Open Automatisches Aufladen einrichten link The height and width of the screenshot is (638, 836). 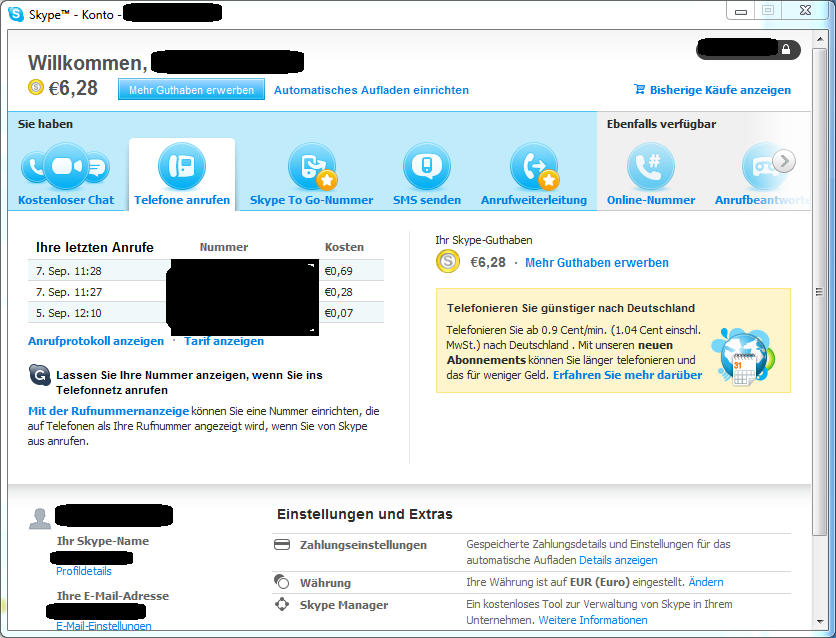pyautogui.click(x=371, y=90)
